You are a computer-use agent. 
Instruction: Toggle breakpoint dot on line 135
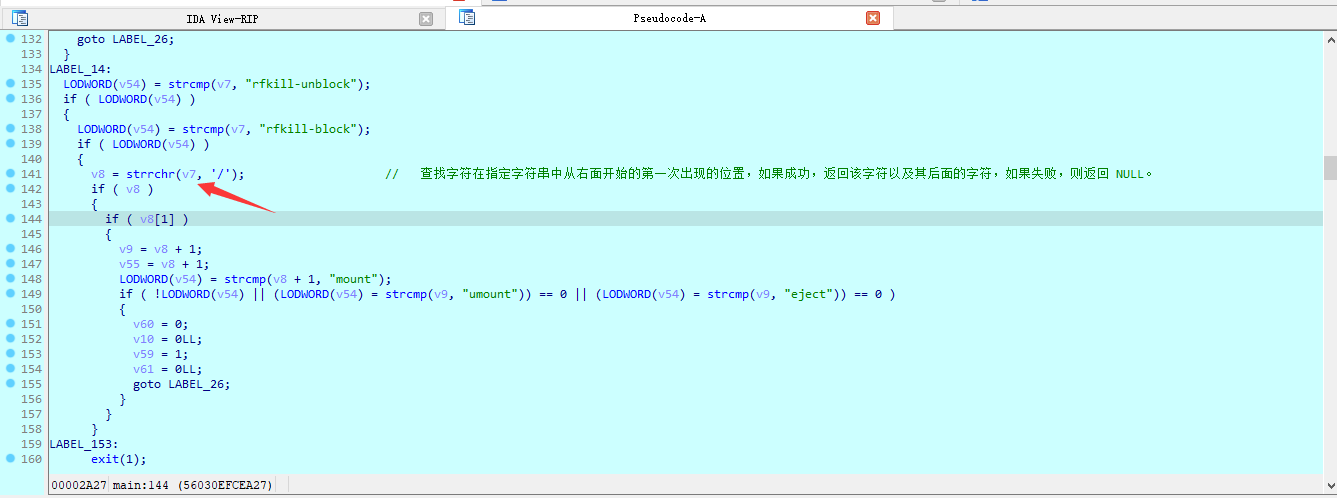[10, 84]
